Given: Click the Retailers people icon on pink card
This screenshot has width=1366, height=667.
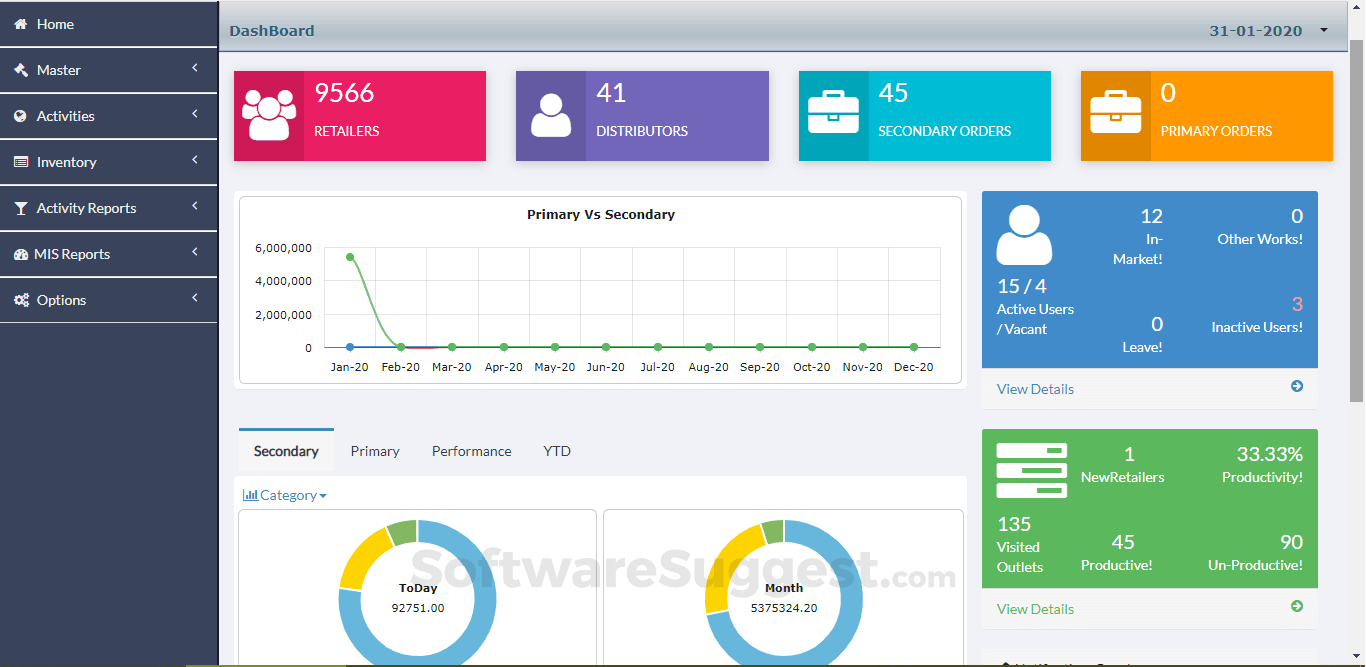Looking at the screenshot, I should click(270, 112).
